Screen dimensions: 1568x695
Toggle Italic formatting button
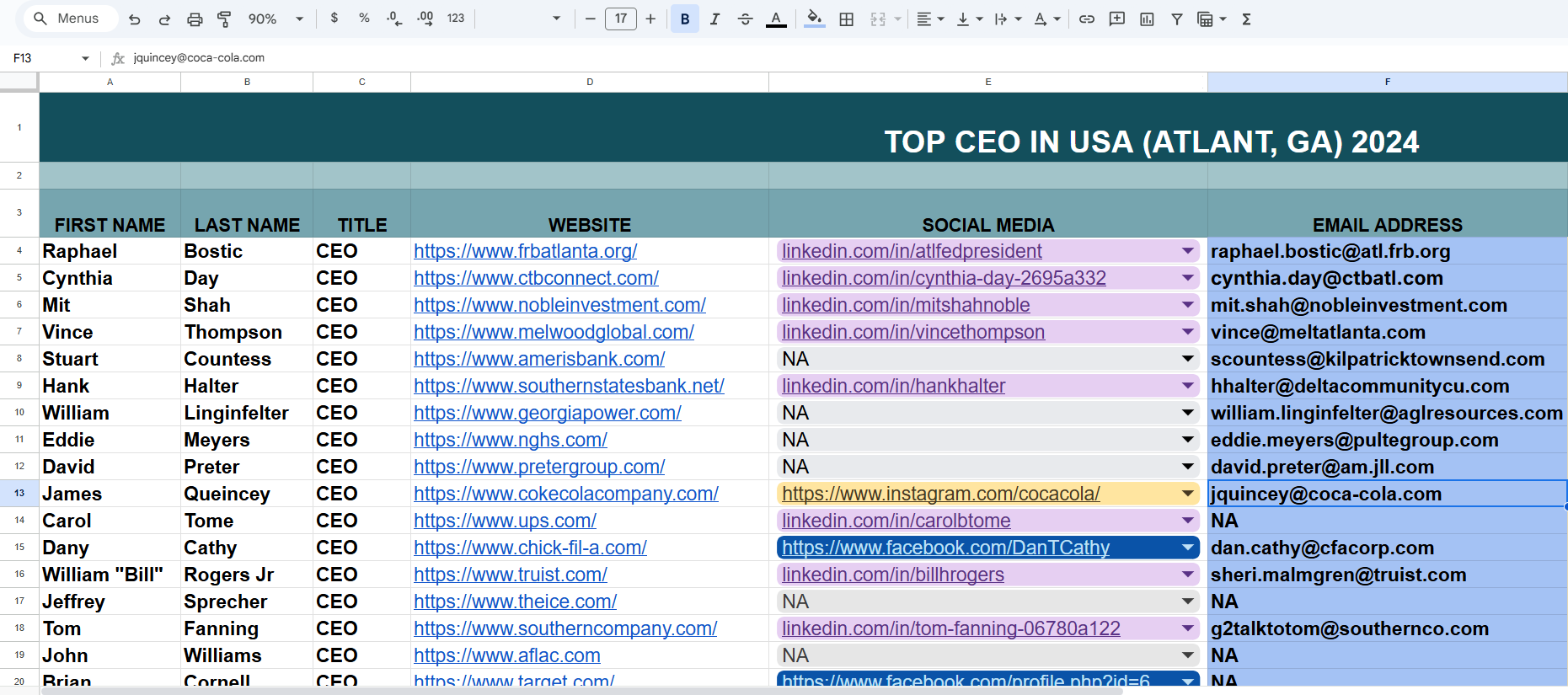pos(714,19)
